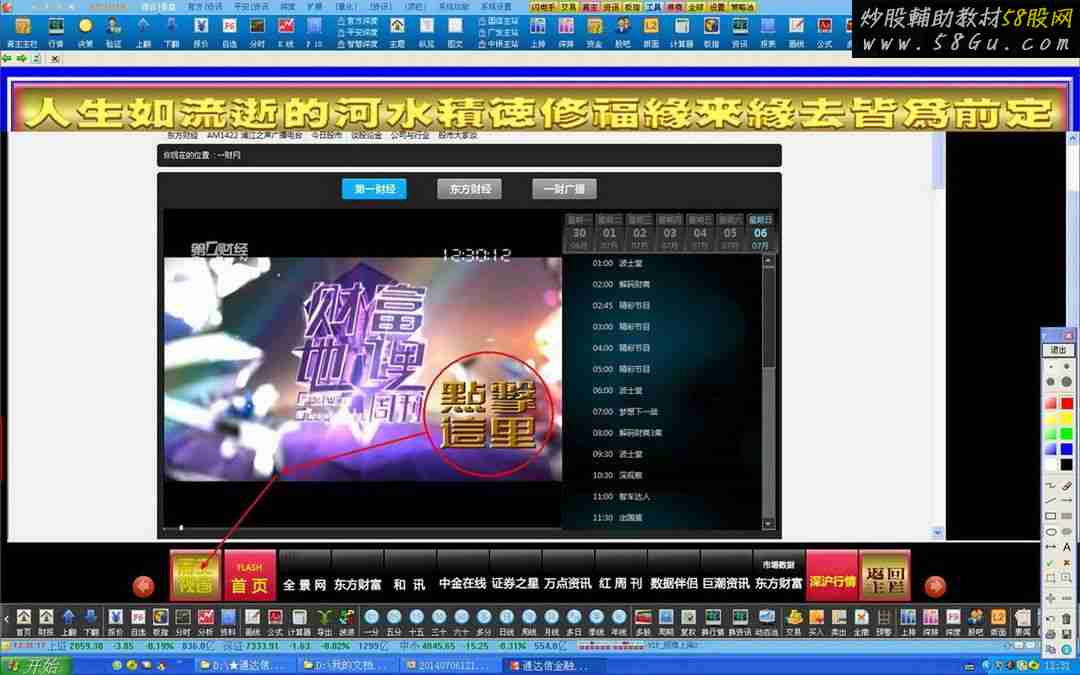Screen dimensions: 1080x675
Task: Click the 返回上层 button
Action: (885, 575)
